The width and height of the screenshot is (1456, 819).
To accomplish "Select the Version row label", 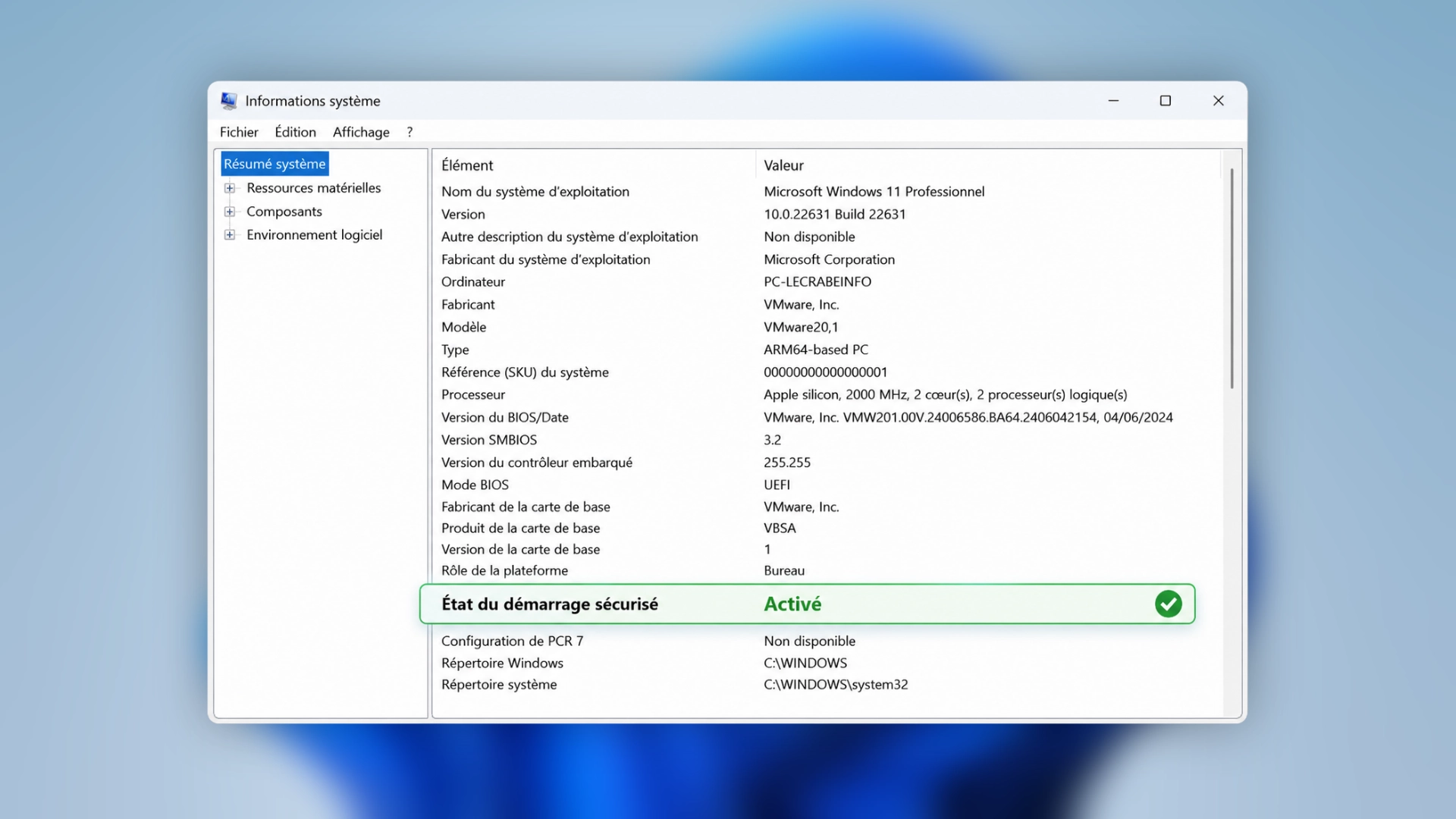I will (x=463, y=215).
